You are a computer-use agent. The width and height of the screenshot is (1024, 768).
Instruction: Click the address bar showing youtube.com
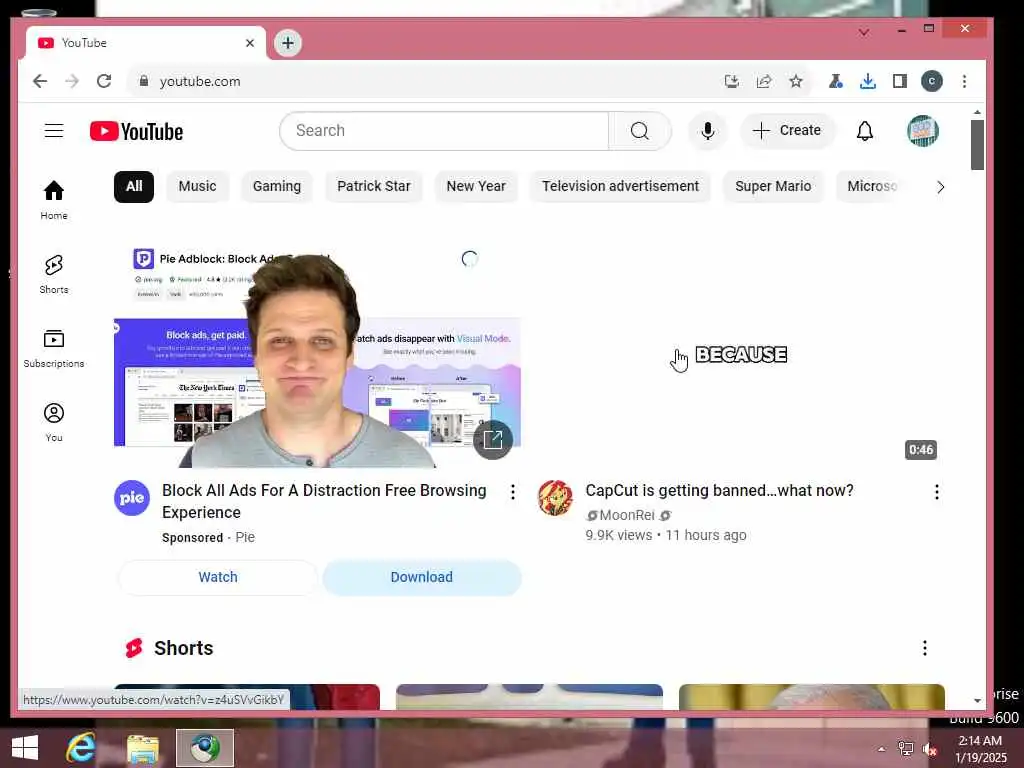(x=424, y=81)
